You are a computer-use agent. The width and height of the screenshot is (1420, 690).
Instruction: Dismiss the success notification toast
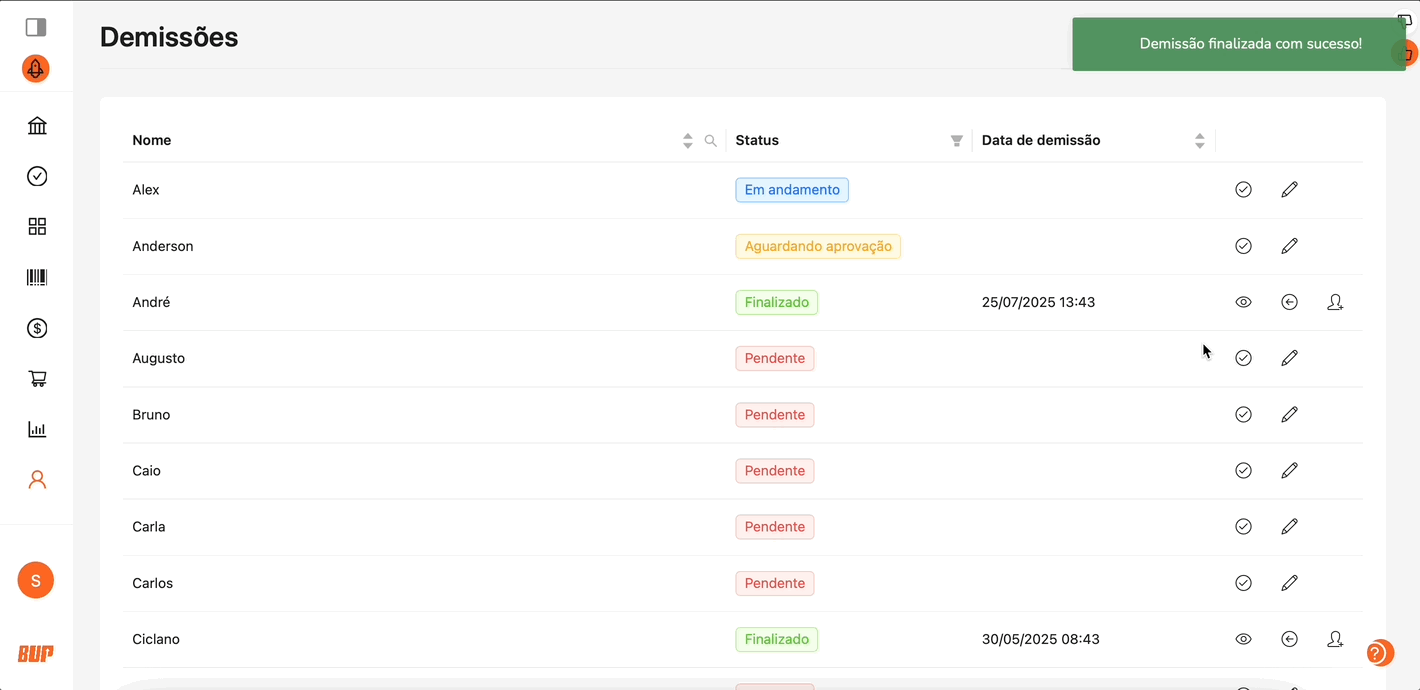(1239, 44)
